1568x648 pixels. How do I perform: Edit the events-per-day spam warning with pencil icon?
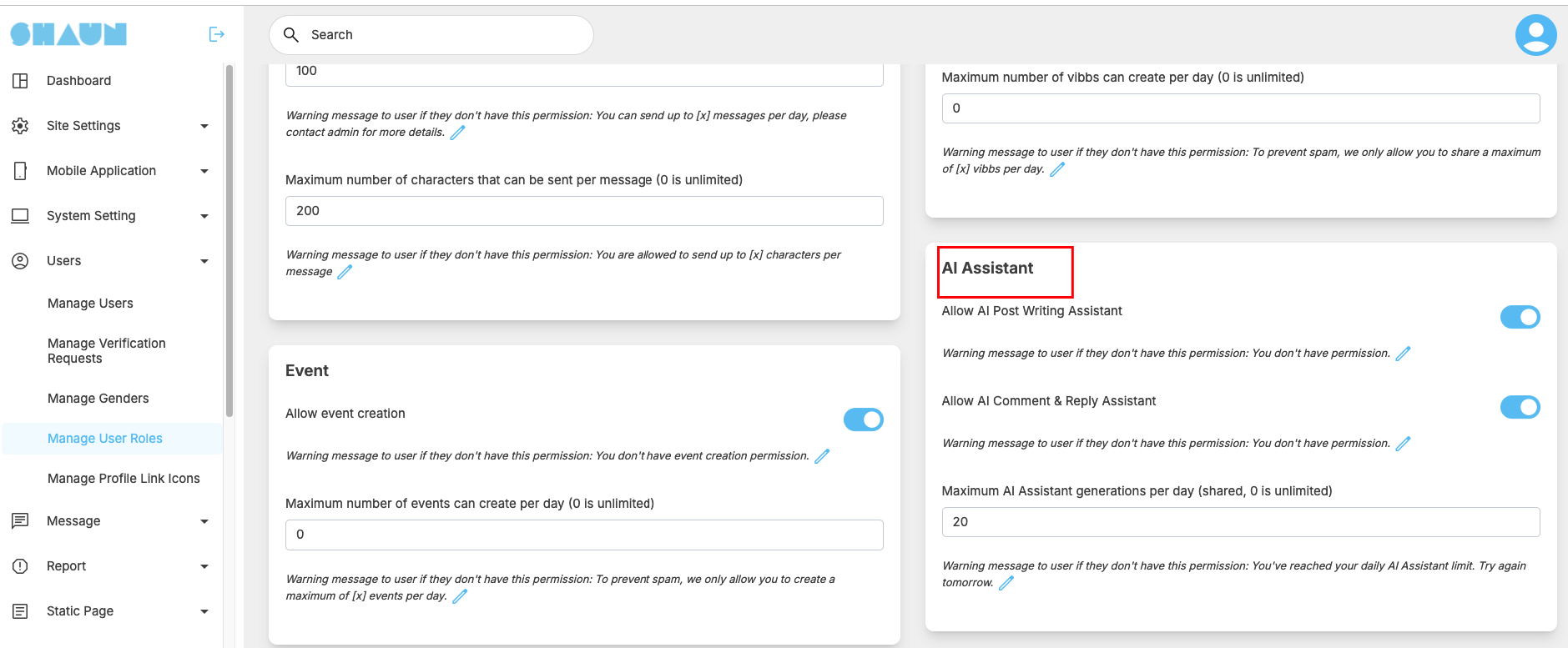coord(460,596)
